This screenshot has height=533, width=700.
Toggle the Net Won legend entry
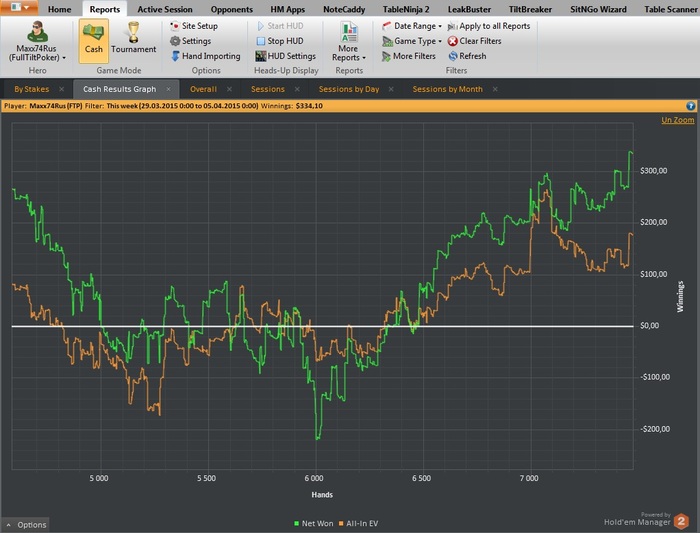pos(313,524)
